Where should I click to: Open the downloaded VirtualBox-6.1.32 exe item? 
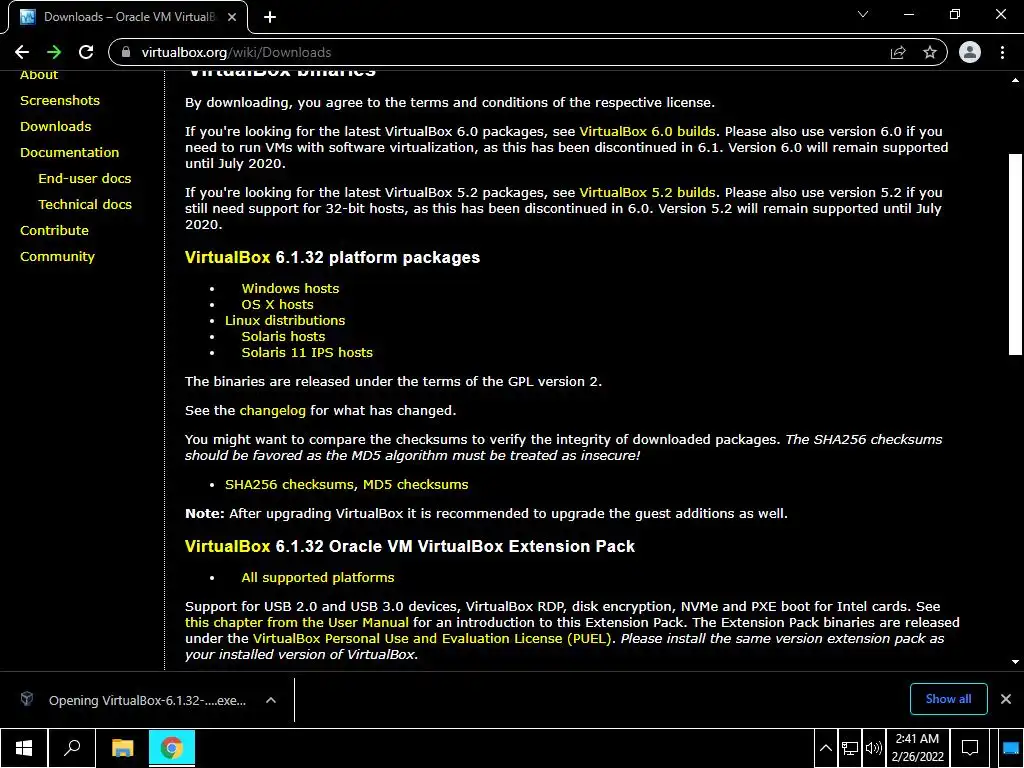click(x=147, y=701)
